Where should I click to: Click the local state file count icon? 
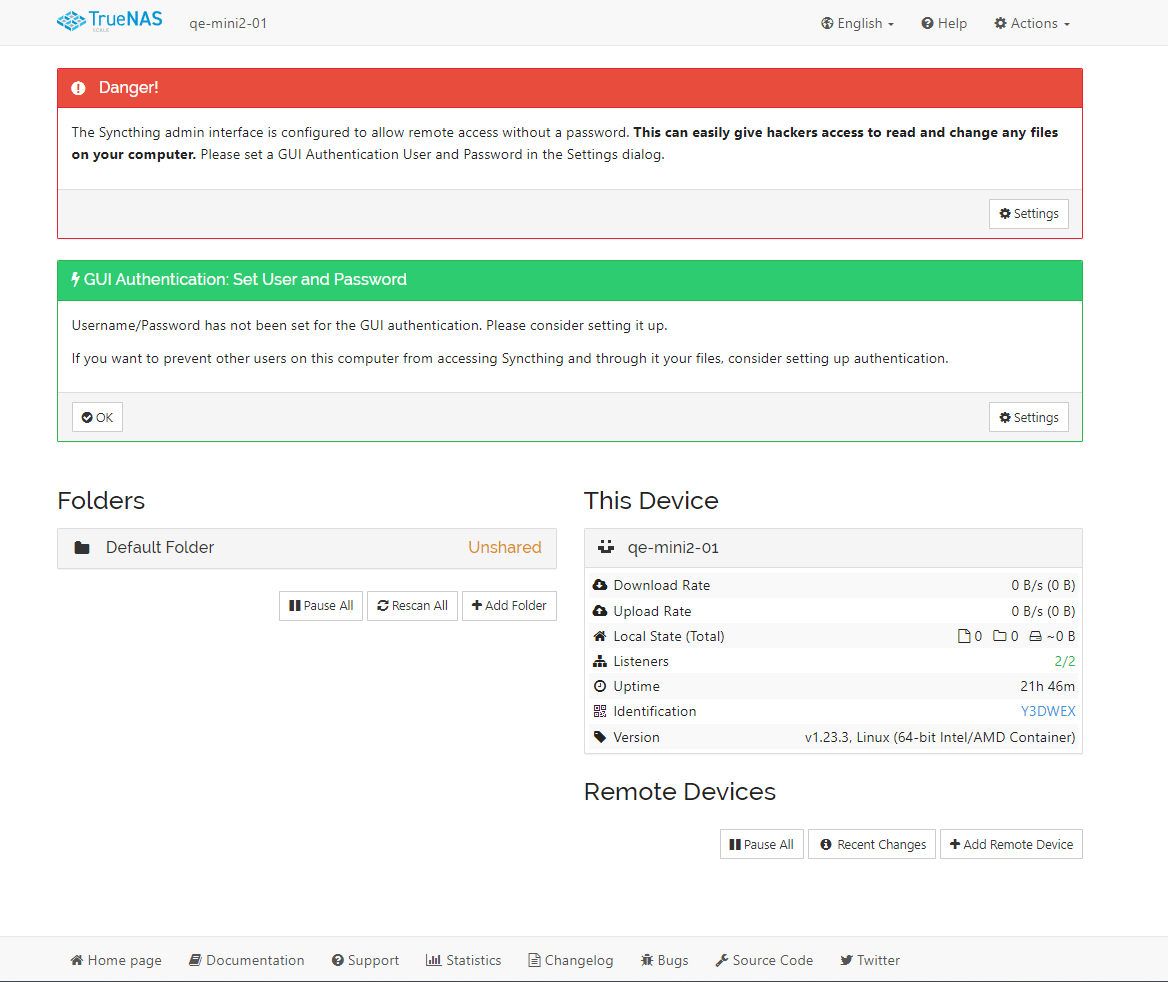click(964, 636)
